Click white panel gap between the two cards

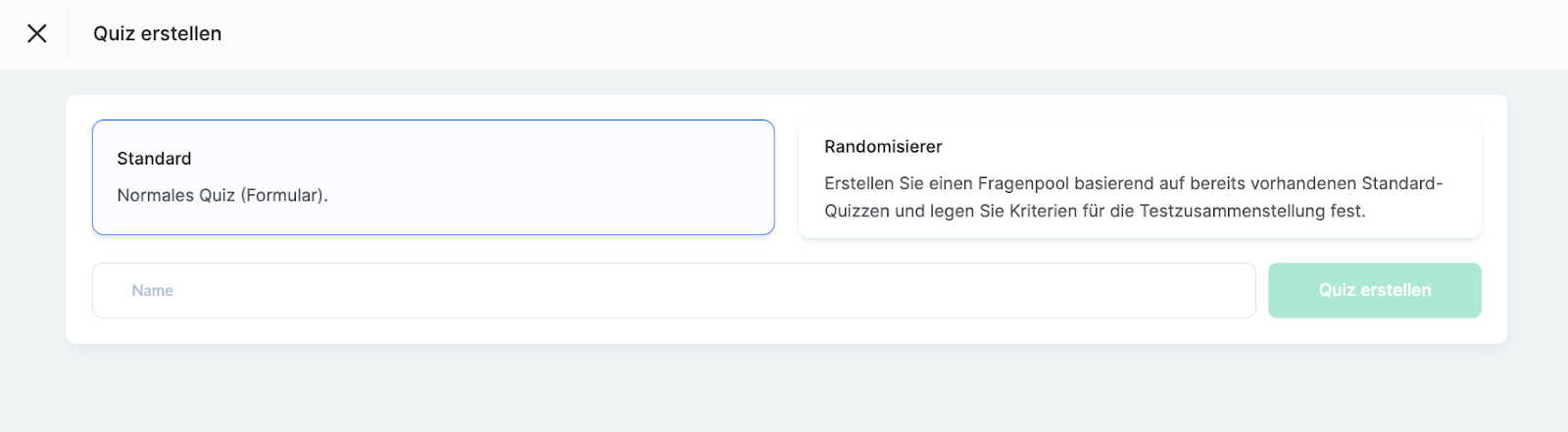[x=787, y=177]
